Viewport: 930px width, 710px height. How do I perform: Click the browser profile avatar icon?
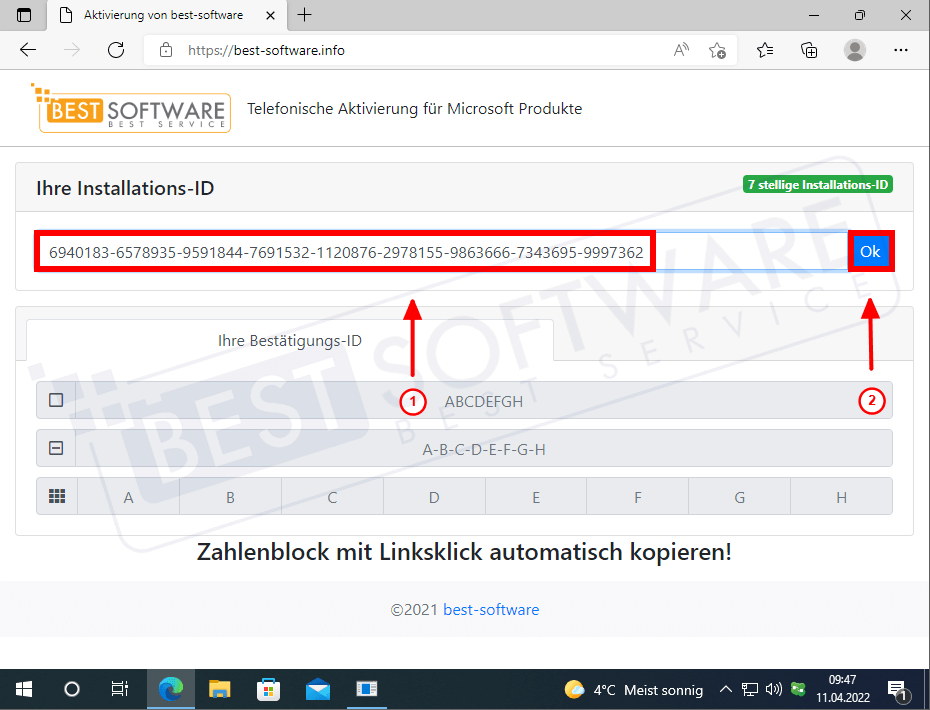pyautogui.click(x=855, y=50)
